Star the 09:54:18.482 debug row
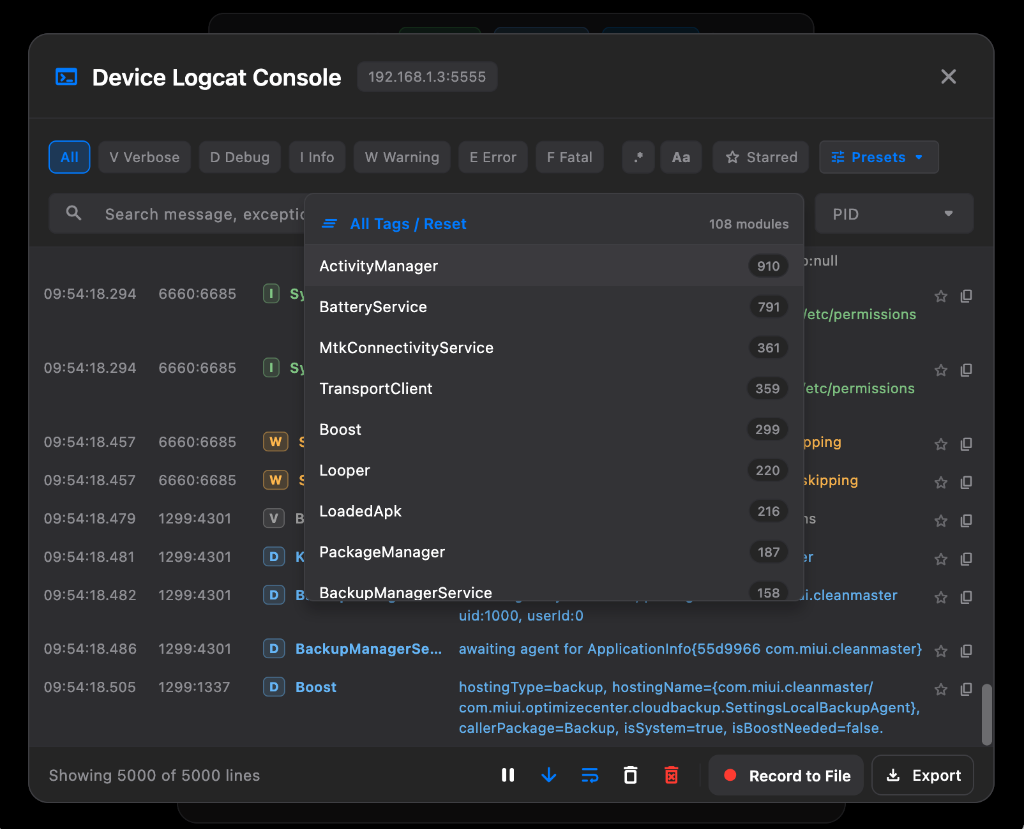 click(x=941, y=597)
